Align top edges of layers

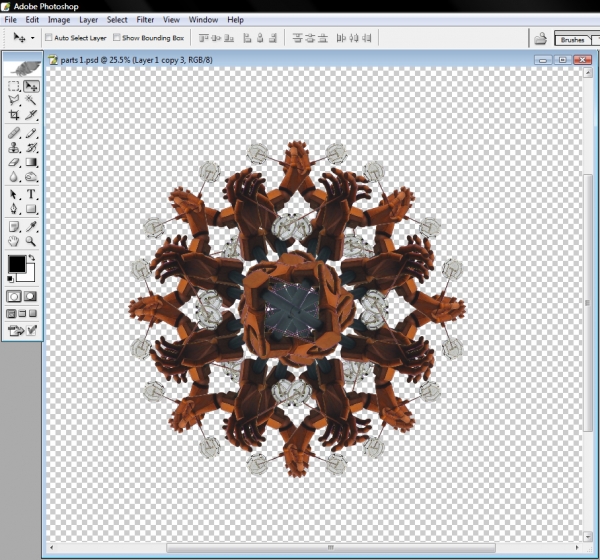[x=204, y=38]
